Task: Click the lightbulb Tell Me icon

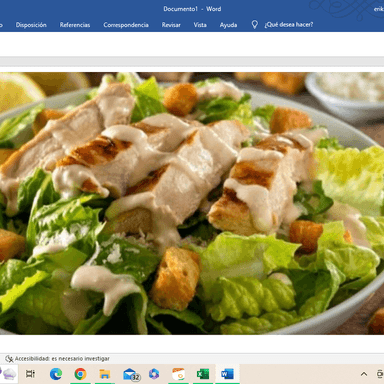Action: pyautogui.click(x=254, y=25)
